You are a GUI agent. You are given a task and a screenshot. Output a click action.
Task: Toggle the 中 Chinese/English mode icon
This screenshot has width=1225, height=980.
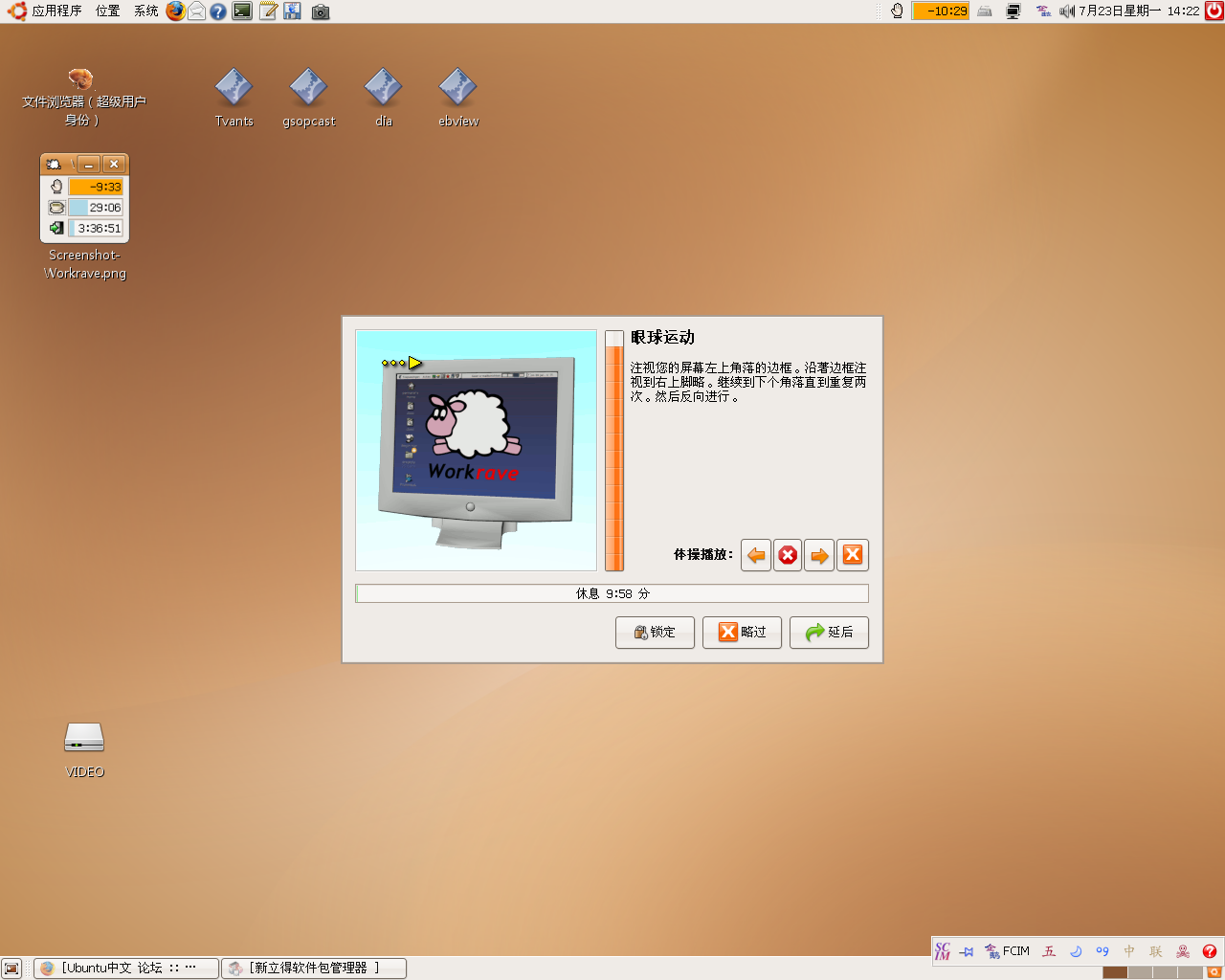(x=1129, y=951)
